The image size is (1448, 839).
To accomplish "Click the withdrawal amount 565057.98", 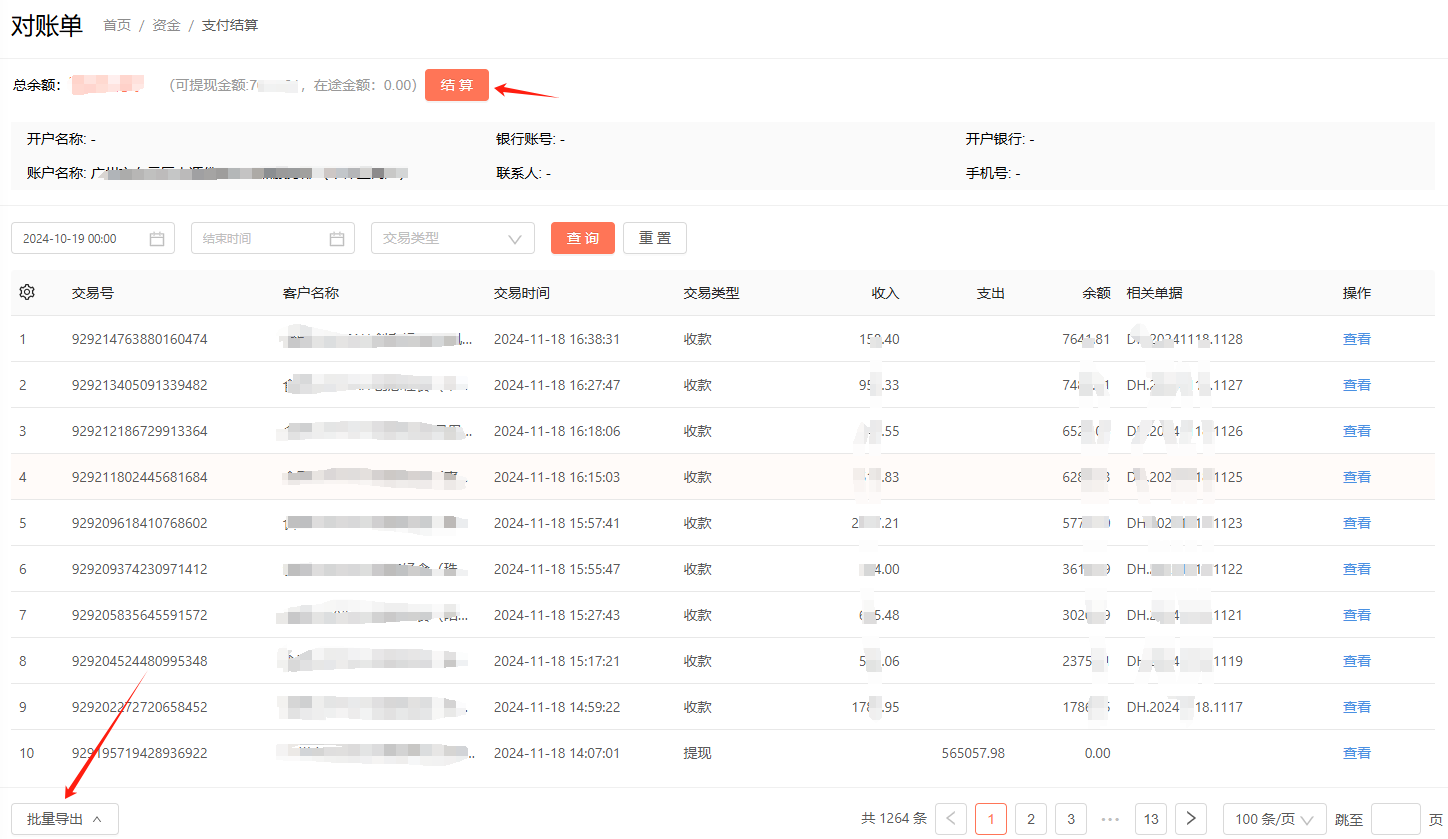I will (x=974, y=753).
